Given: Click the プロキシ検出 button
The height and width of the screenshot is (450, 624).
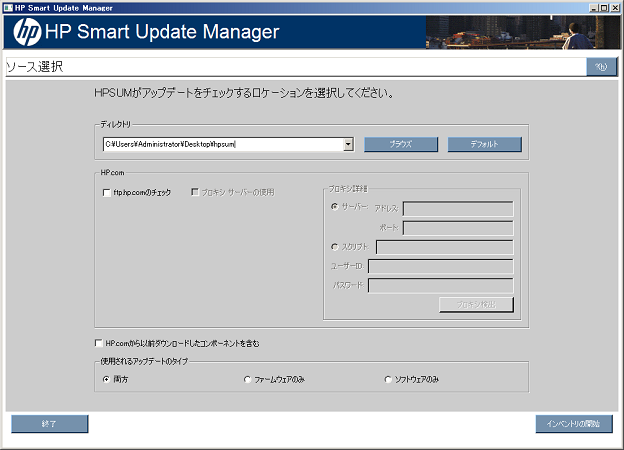Looking at the screenshot, I should pos(476,304).
